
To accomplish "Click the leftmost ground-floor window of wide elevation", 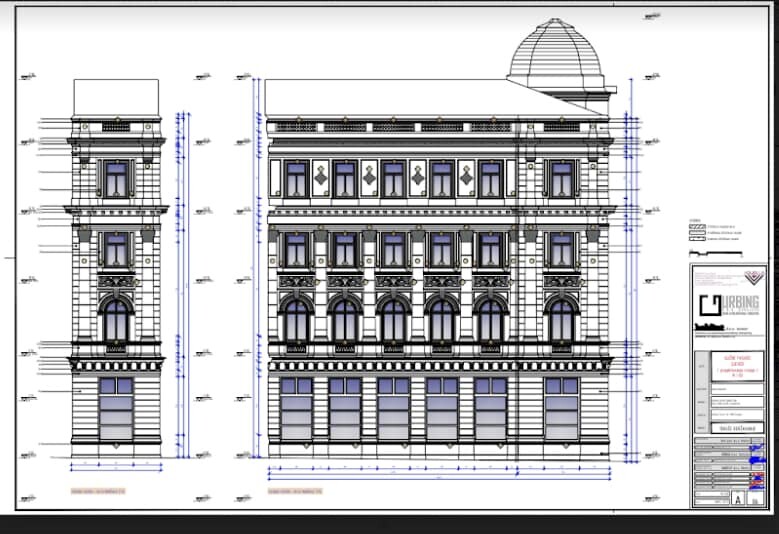I will pos(296,407).
